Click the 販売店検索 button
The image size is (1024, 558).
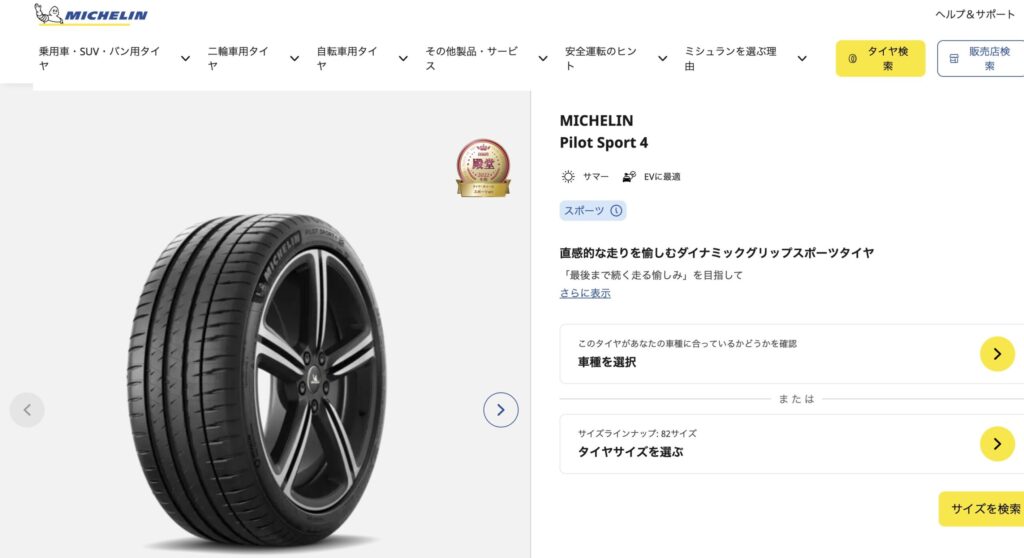tap(981, 58)
